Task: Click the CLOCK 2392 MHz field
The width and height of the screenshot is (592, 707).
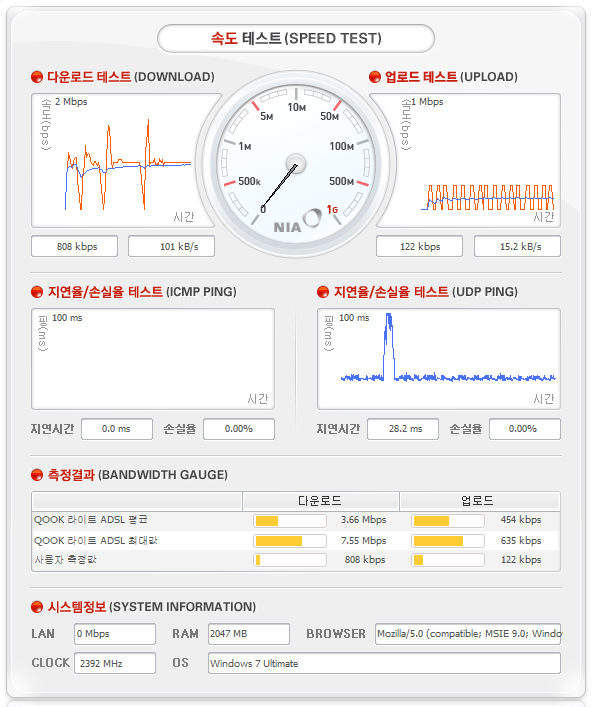Action: 115,663
